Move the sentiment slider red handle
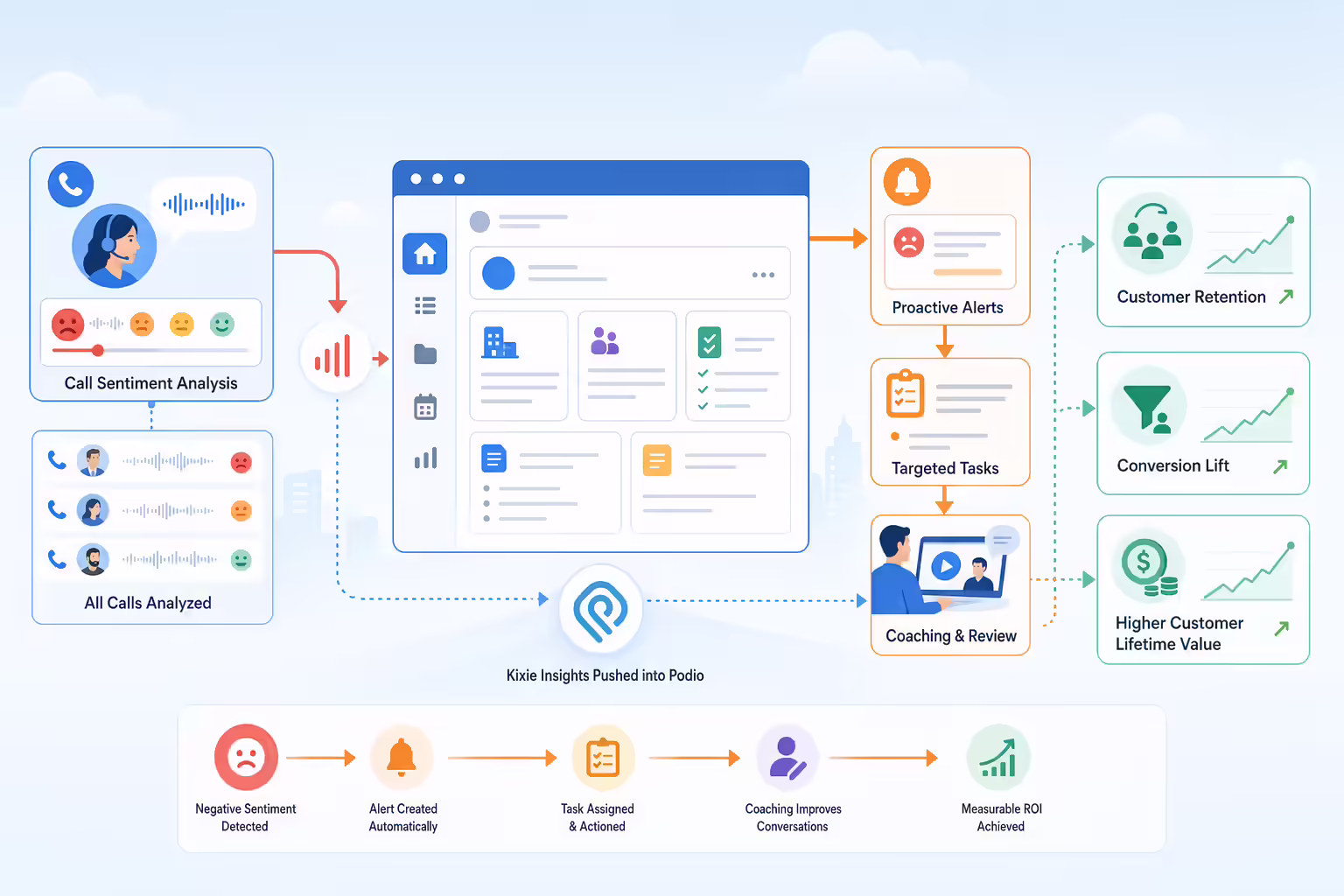This screenshot has height=896, width=1344. tap(98, 350)
